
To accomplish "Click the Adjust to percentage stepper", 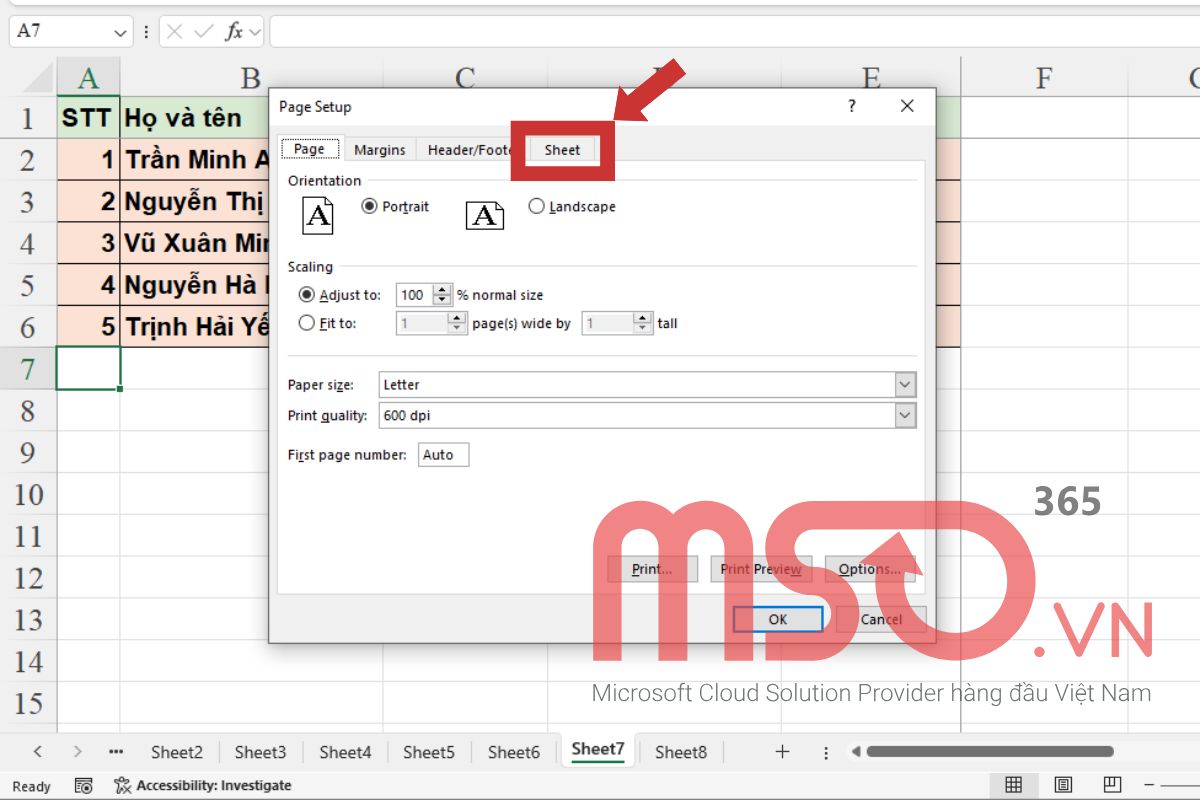I will (x=442, y=295).
